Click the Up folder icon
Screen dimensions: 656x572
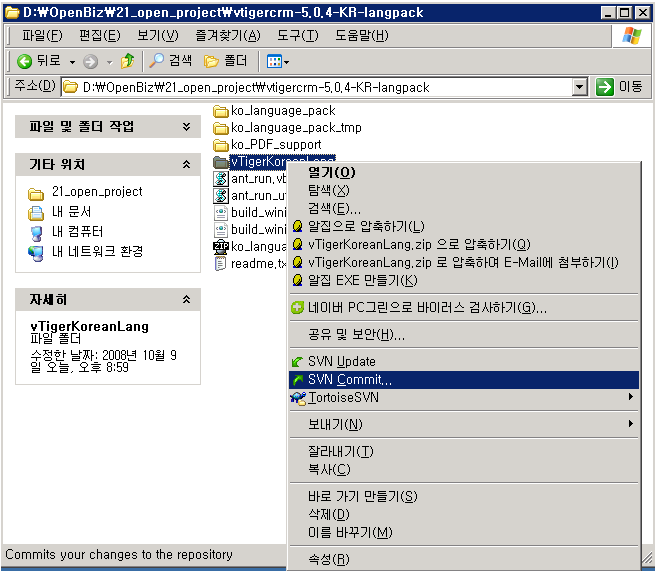[127, 61]
